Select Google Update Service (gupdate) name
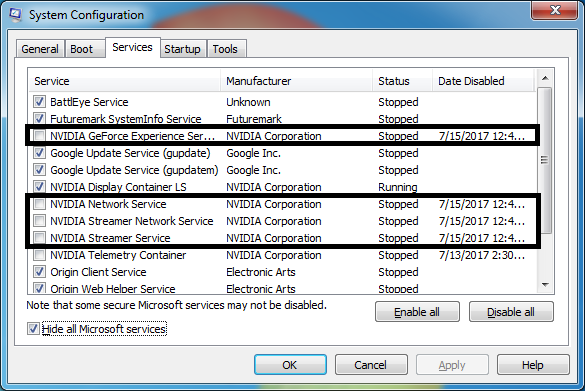This screenshot has width=585, height=391. [x=130, y=153]
